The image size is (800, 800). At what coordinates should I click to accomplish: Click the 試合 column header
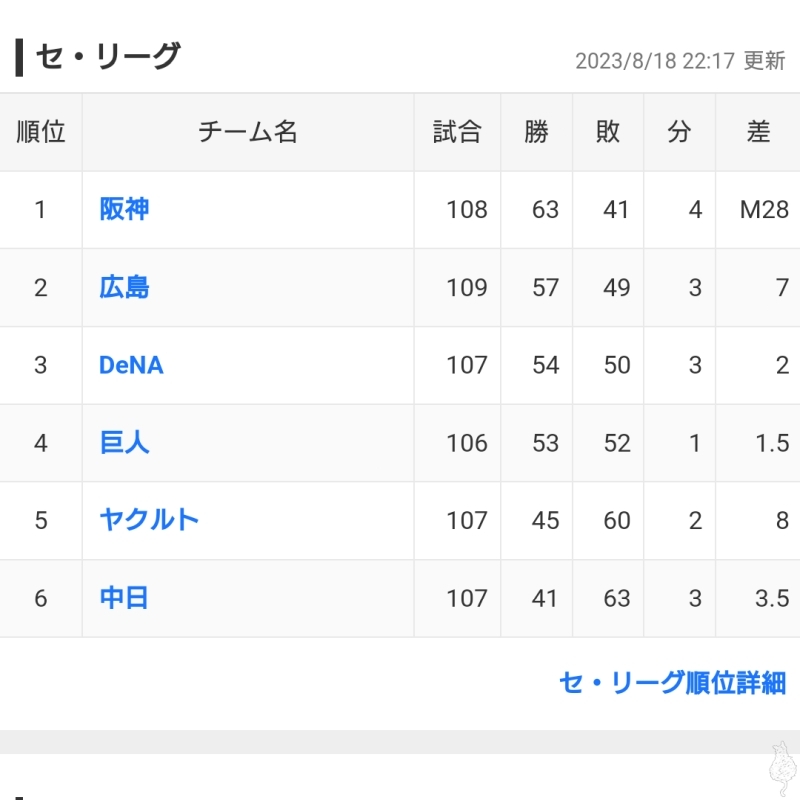tap(457, 132)
